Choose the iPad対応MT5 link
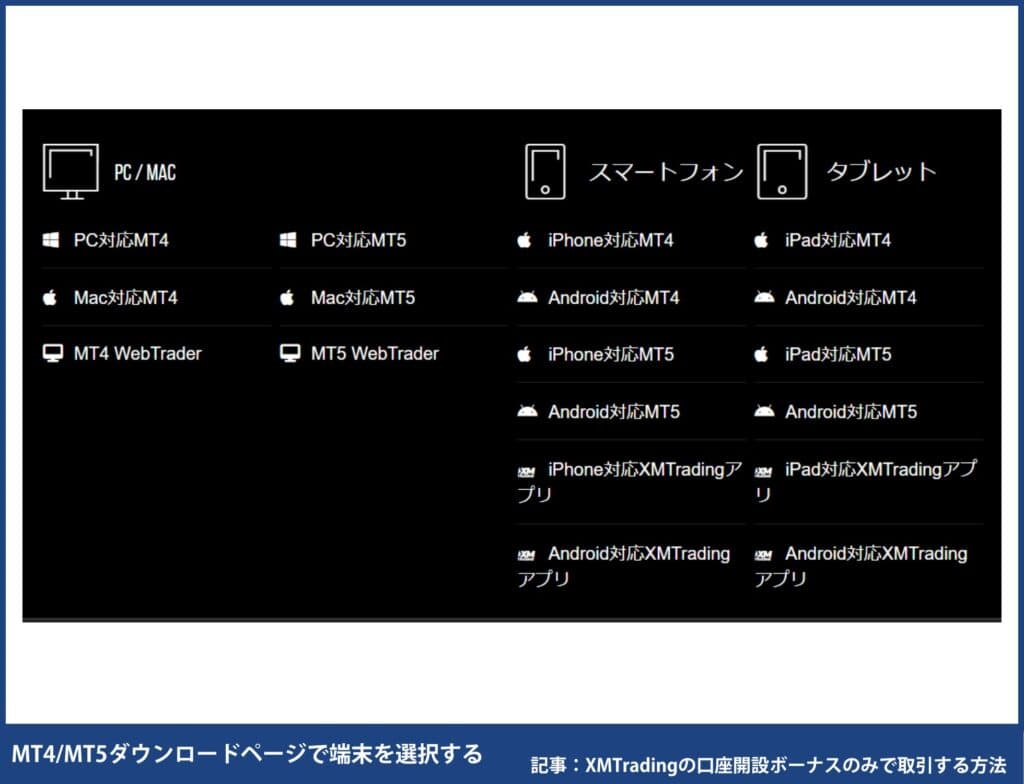Viewport: 1024px width, 784px height. point(838,355)
